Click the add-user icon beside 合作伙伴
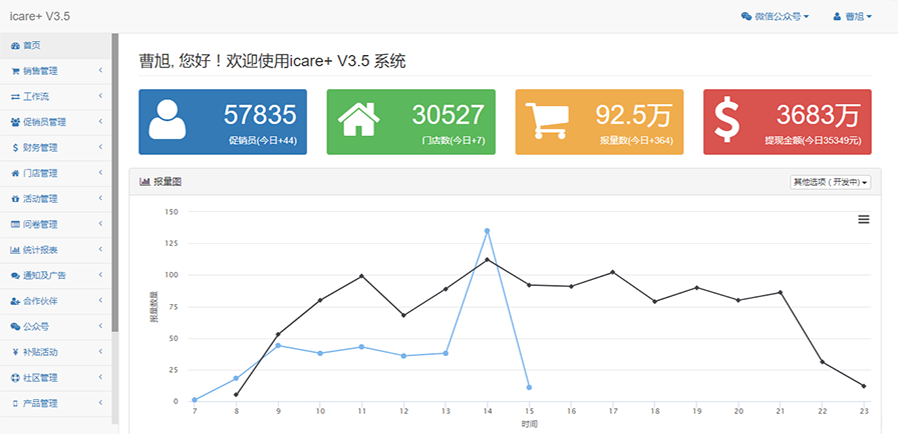The image size is (898, 434). click(15, 301)
